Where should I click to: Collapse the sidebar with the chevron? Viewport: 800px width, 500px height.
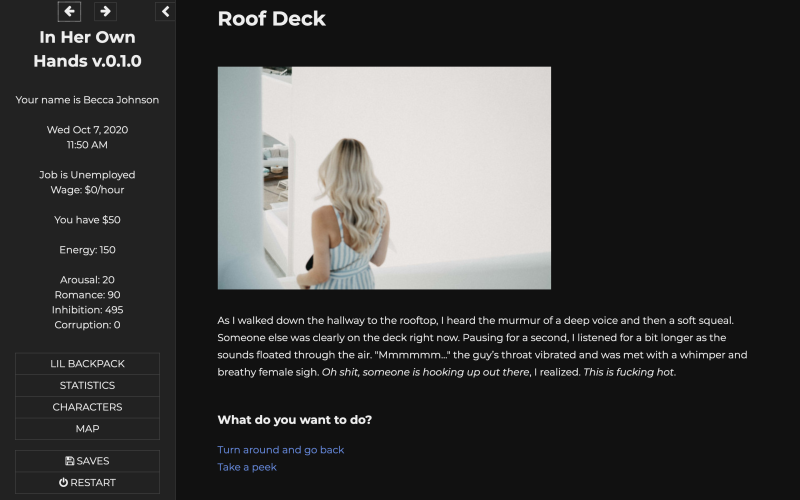tap(166, 12)
